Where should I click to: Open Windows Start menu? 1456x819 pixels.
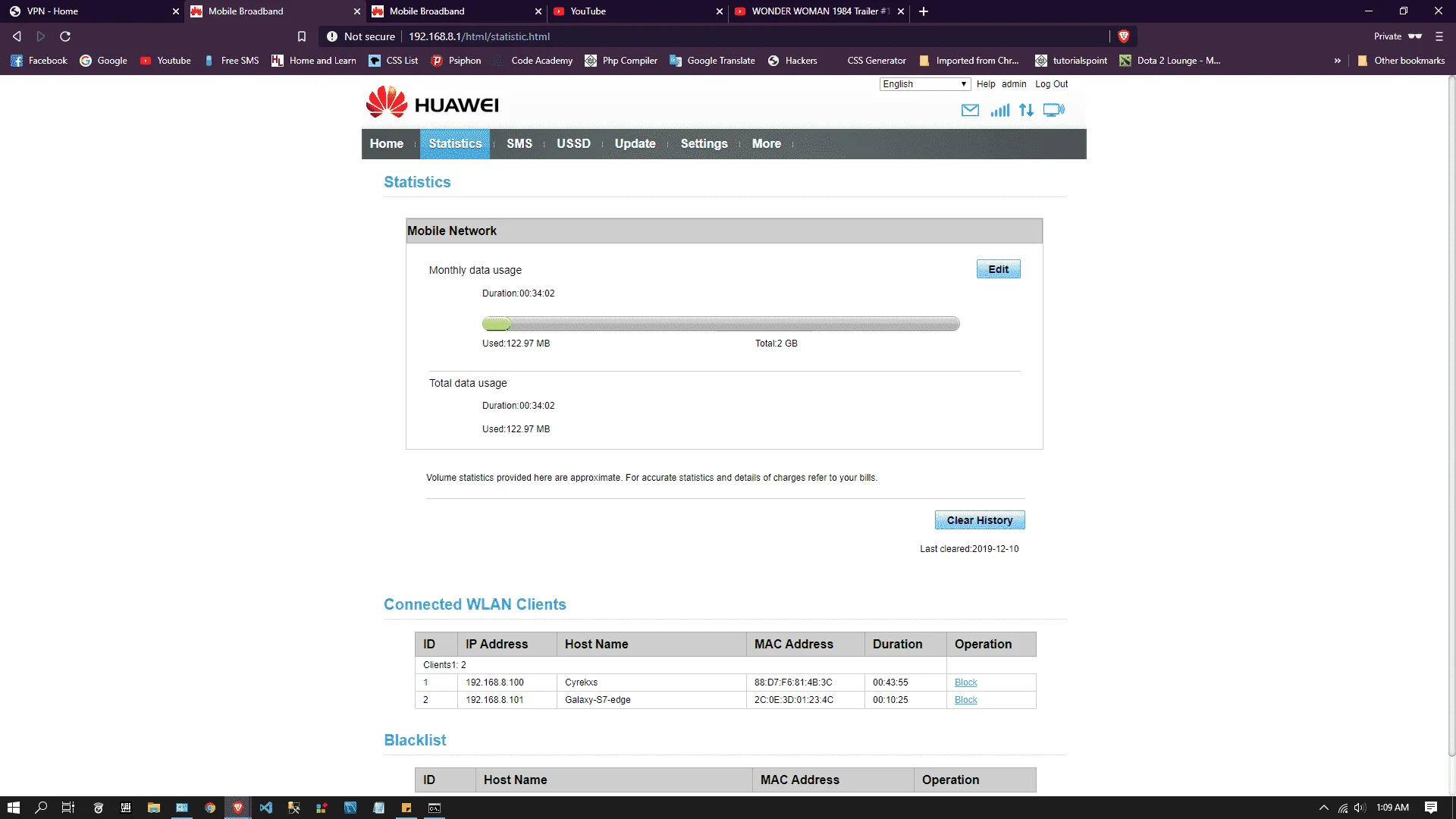13,808
